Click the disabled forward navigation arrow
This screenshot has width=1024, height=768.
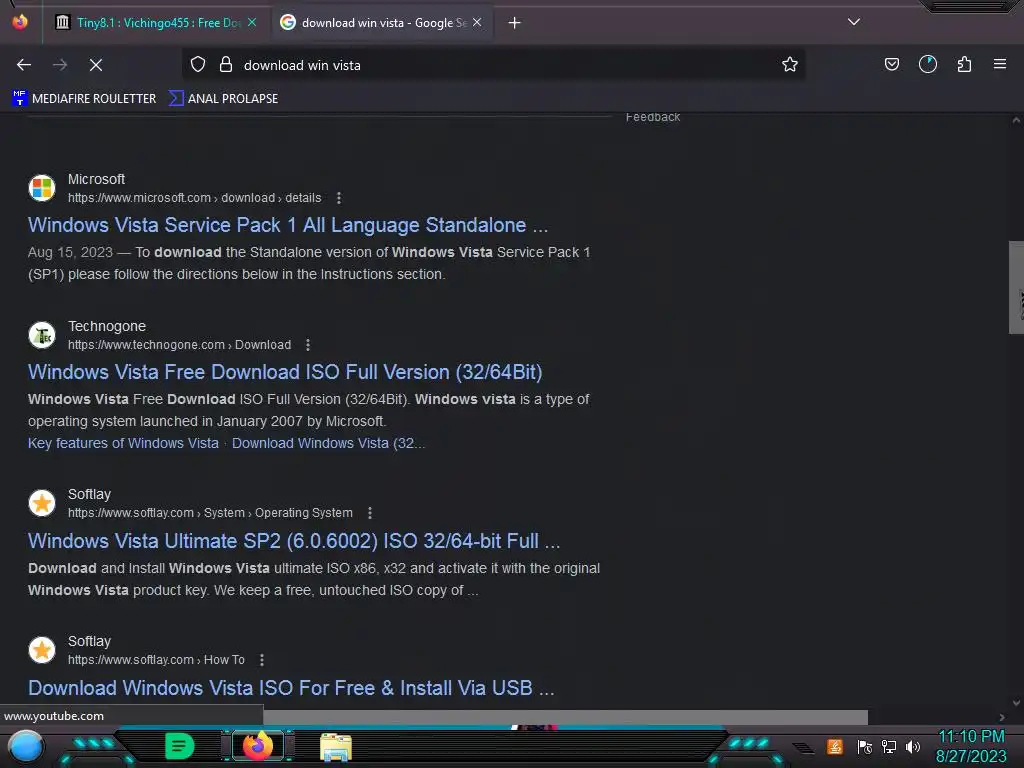tap(60, 65)
